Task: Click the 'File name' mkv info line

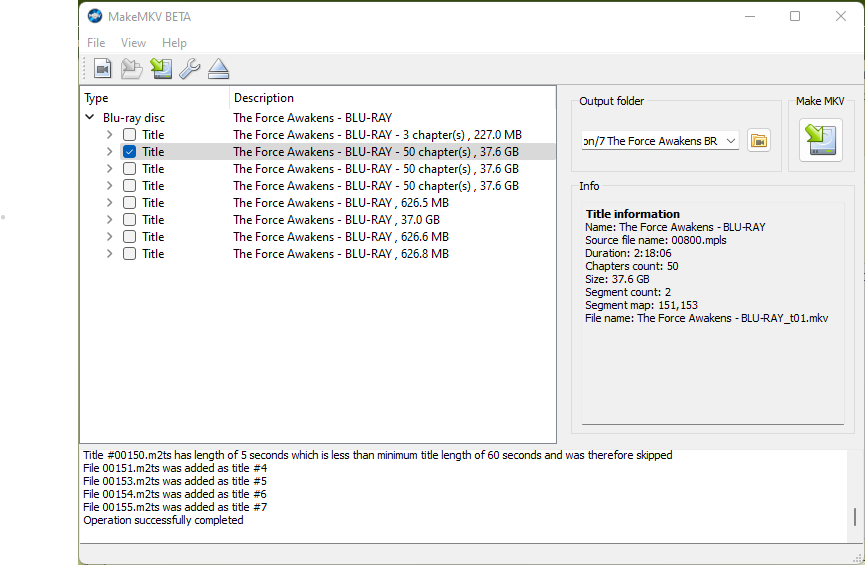Action: click(706, 318)
